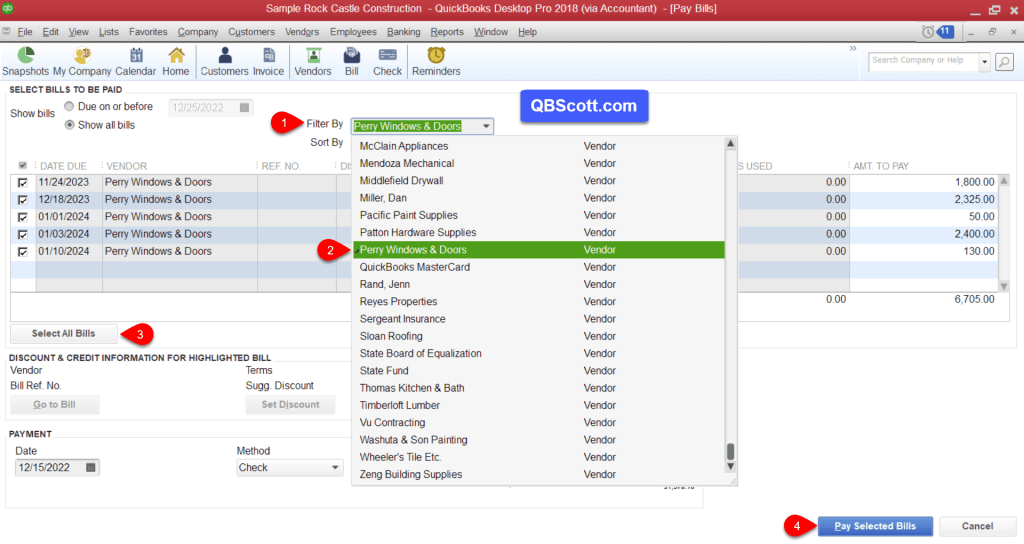Cancel the Pay Bills window
Screen dimensions: 1024x544
pyautogui.click(x=977, y=526)
